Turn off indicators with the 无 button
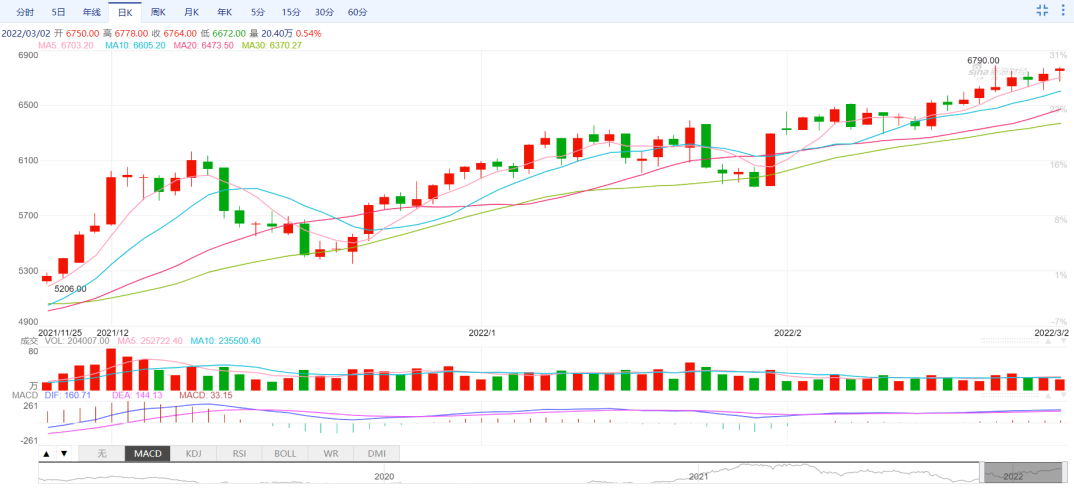 pos(101,453)
